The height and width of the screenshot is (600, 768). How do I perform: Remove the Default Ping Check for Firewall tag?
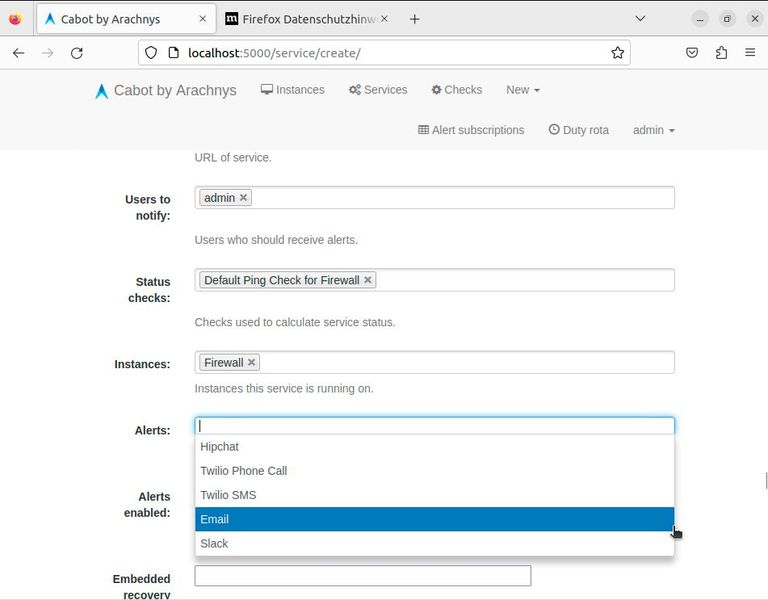[368, 280]
